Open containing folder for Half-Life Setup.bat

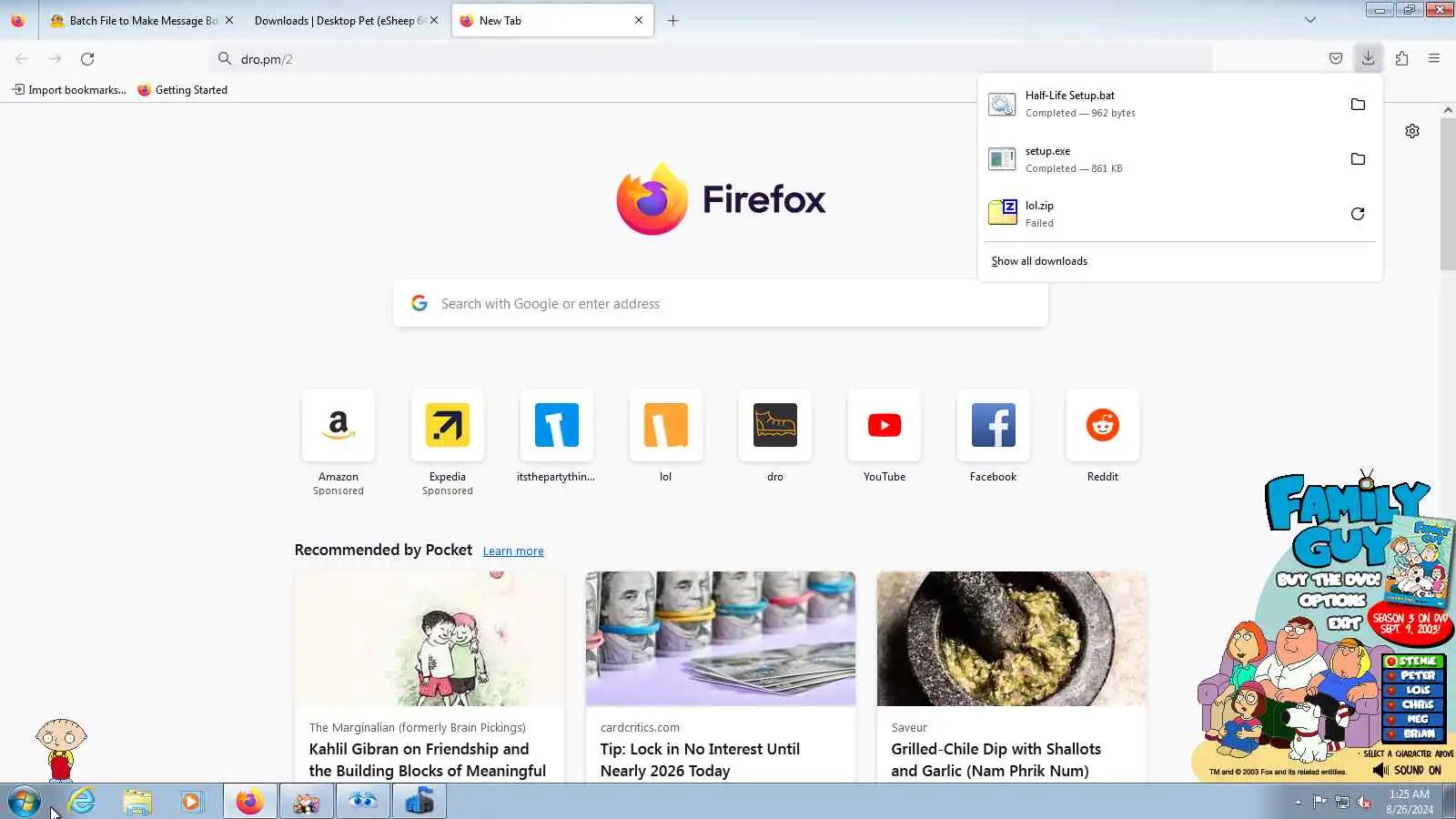[1358, 104]
